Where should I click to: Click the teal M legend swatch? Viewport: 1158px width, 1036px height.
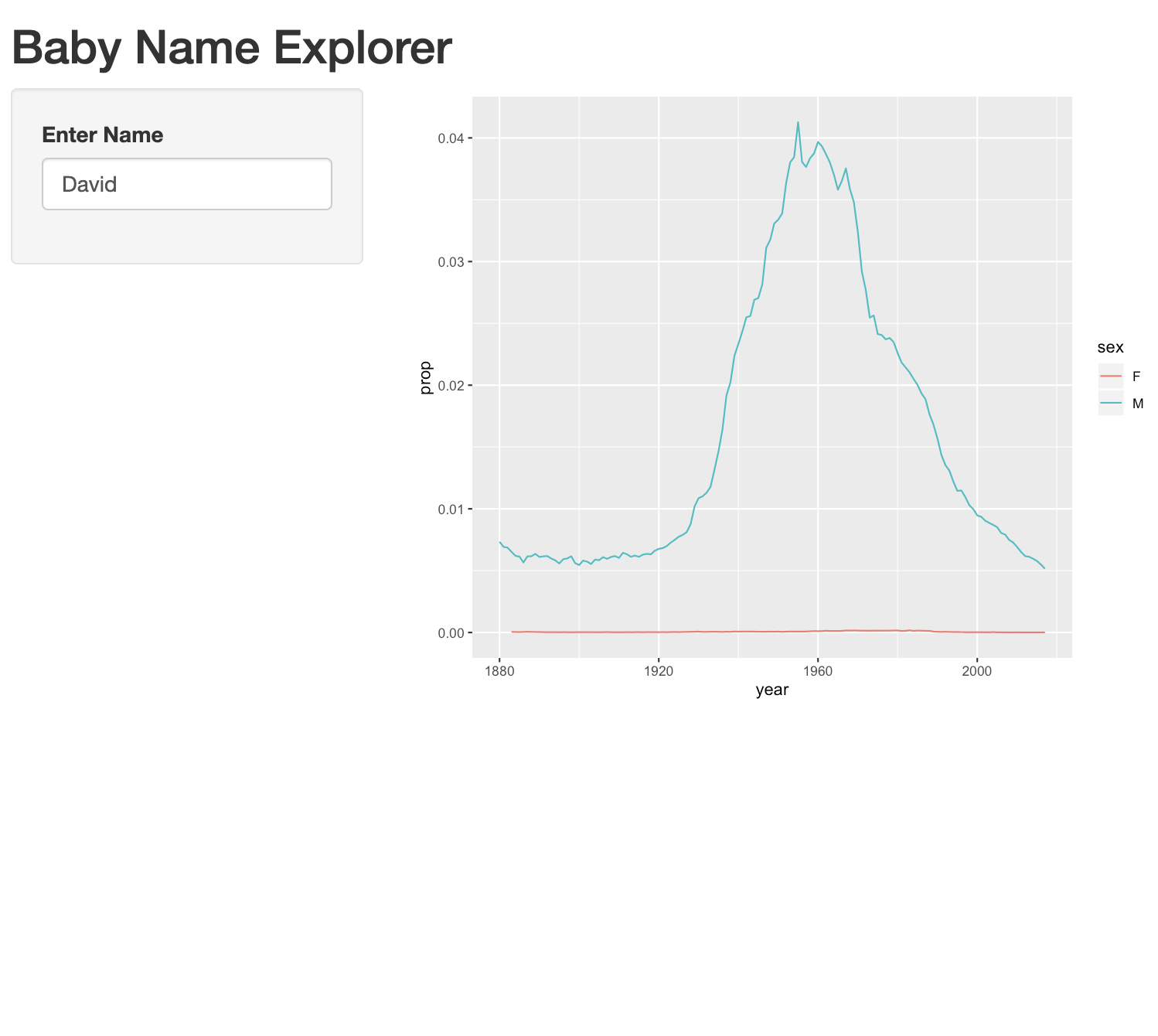1110,403
